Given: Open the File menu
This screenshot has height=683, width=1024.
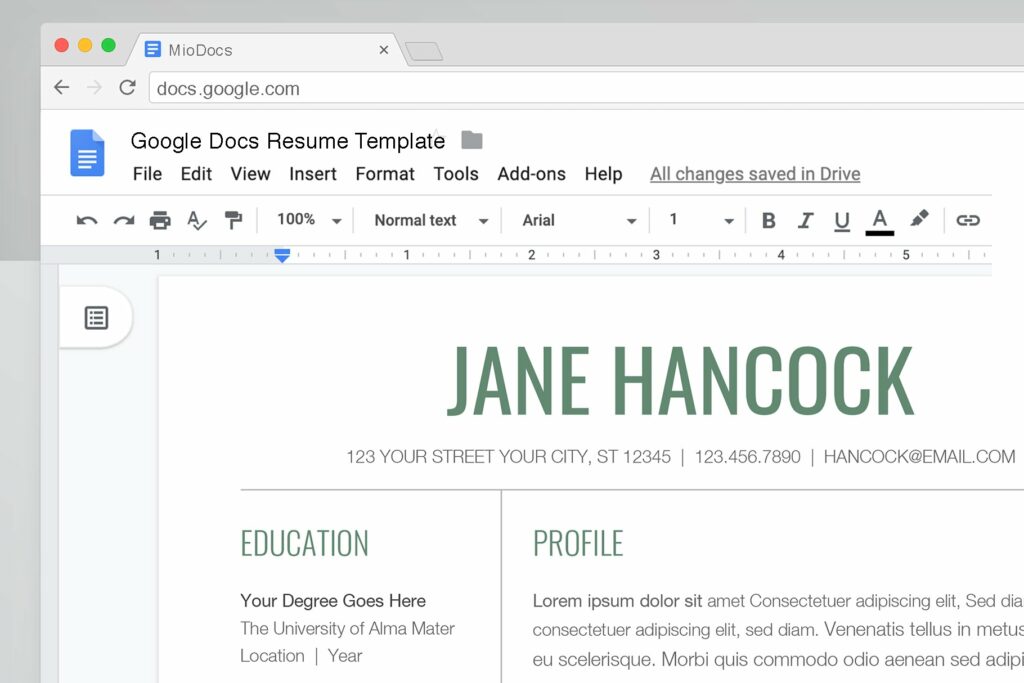Looking at the screenshot, I should click(147, 174).
